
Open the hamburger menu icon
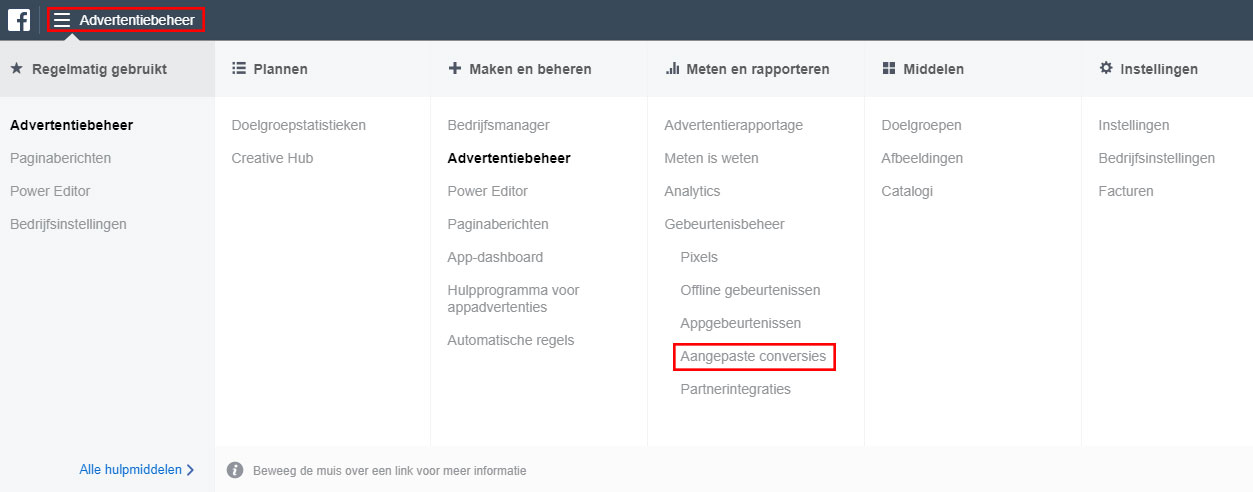[x=62, y=20]
